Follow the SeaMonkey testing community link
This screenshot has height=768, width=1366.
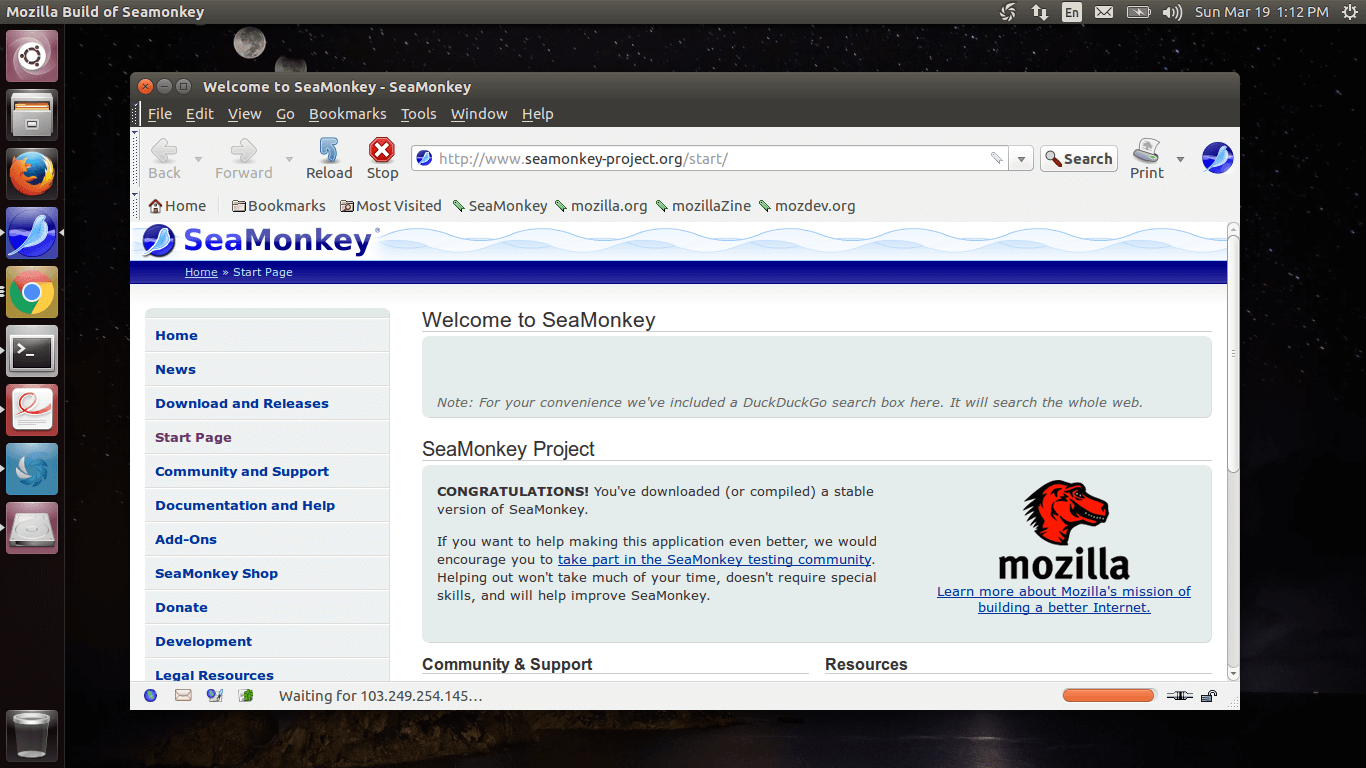(x=714, y=560)
